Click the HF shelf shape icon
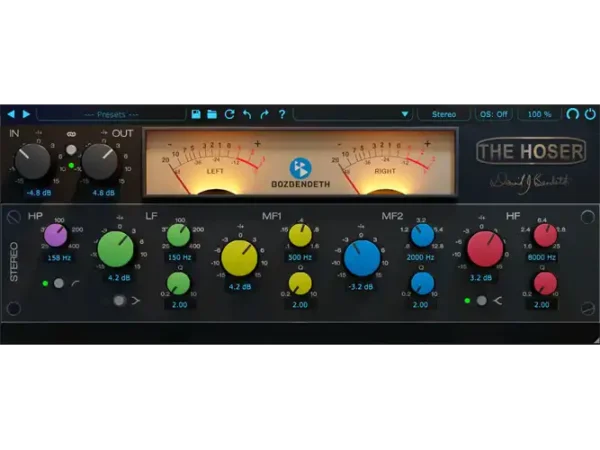 tap(497, 301)
